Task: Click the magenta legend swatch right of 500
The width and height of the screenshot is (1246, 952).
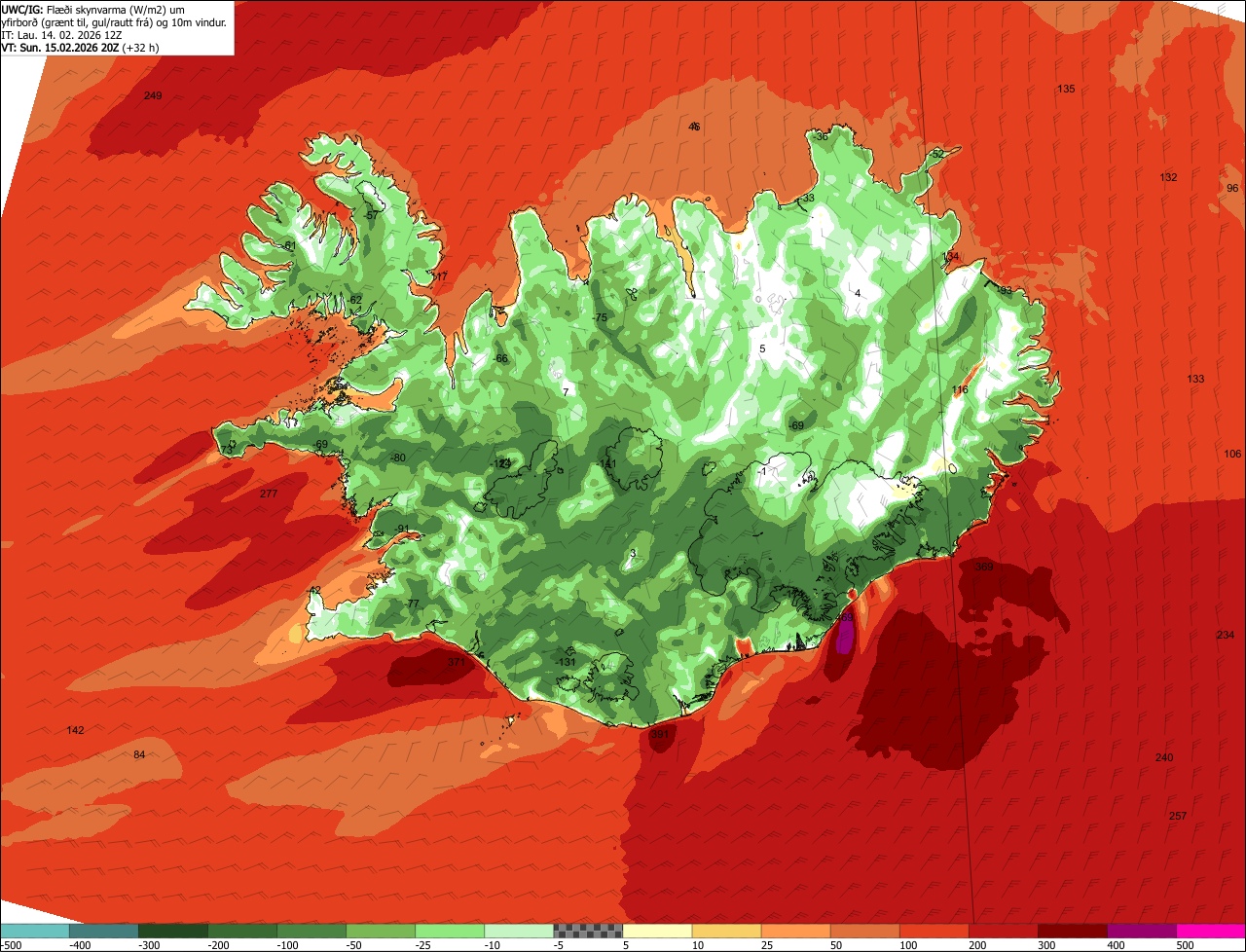Action: click(1211, 931)
